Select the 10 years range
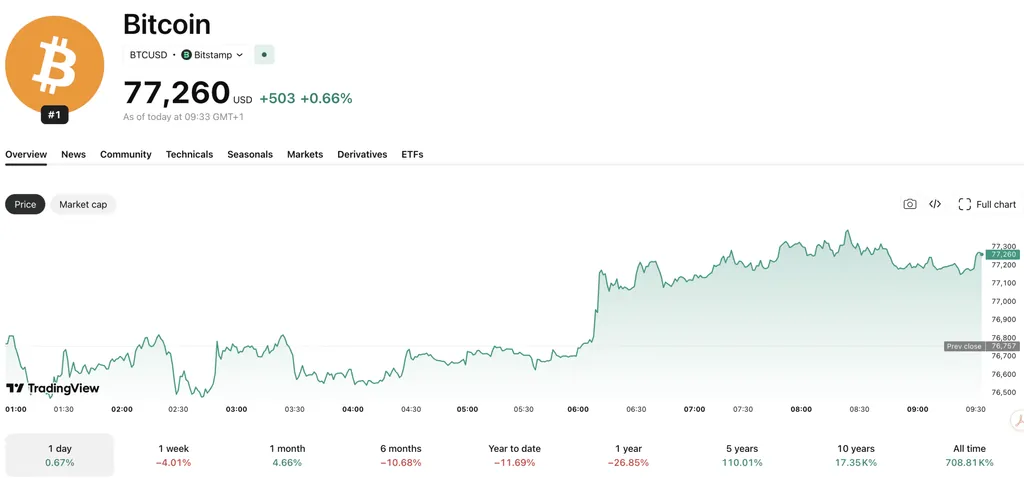The height and width of the screenshot is (478, 1024). 856,455
